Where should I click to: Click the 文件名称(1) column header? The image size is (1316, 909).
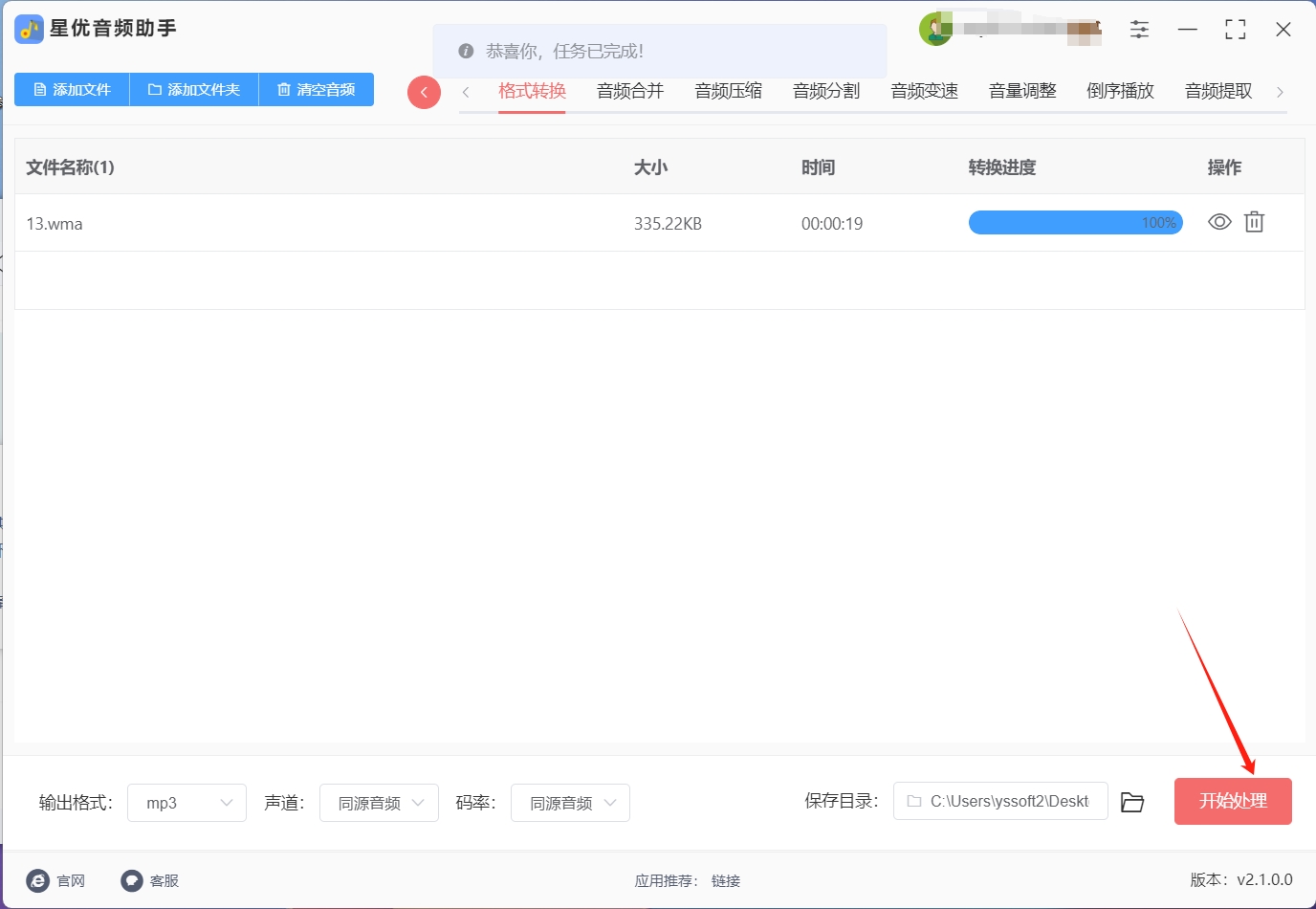tap(70, 167)
